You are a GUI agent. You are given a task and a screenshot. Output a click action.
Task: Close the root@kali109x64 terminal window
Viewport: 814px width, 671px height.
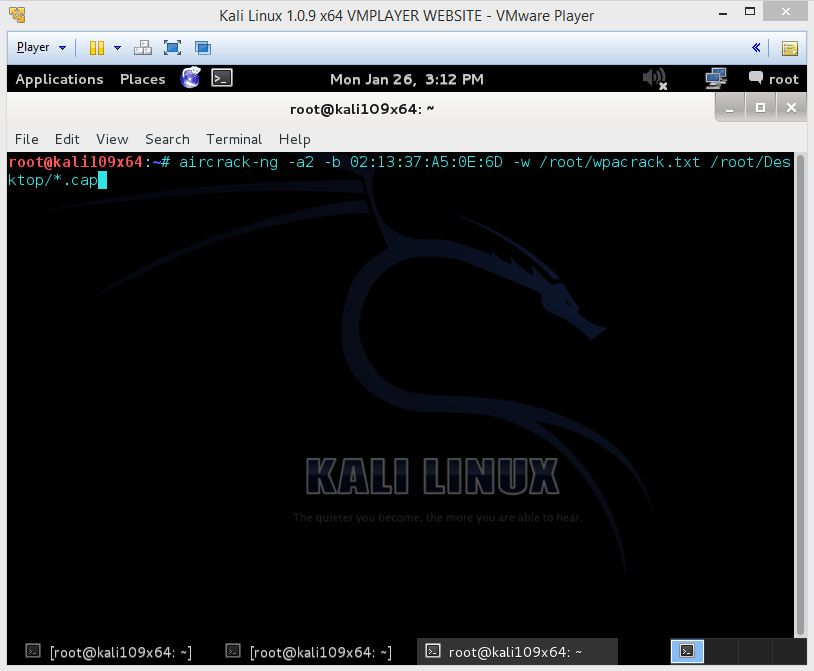pos(791,107)
